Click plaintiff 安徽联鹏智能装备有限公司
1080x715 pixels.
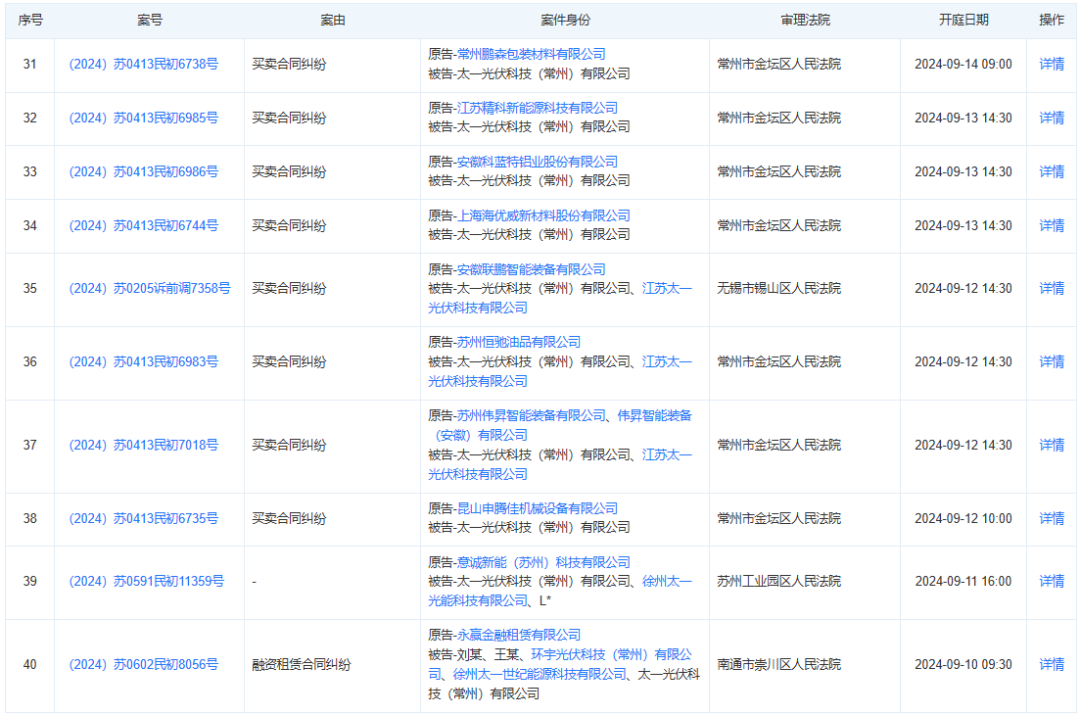(x=531, y=270)
